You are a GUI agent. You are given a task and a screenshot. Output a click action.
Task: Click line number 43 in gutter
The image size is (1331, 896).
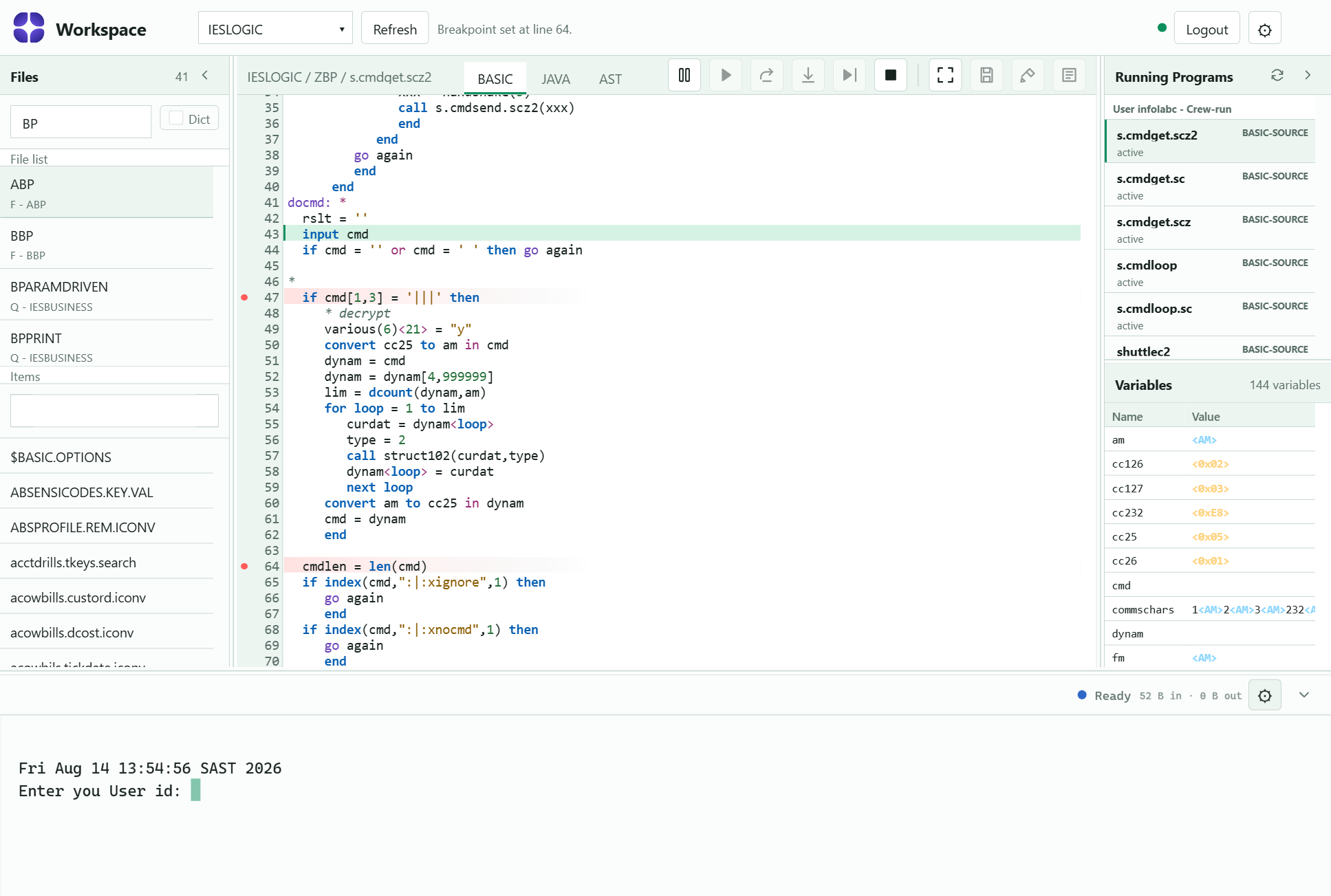tap(272, 234)
